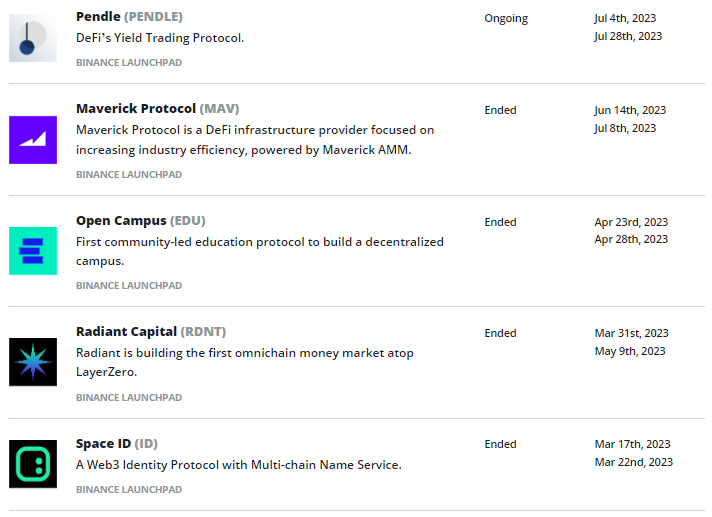
Task: Click the DeFi's Yield Trading Protocol description
Action: click(x=160, y=38)
